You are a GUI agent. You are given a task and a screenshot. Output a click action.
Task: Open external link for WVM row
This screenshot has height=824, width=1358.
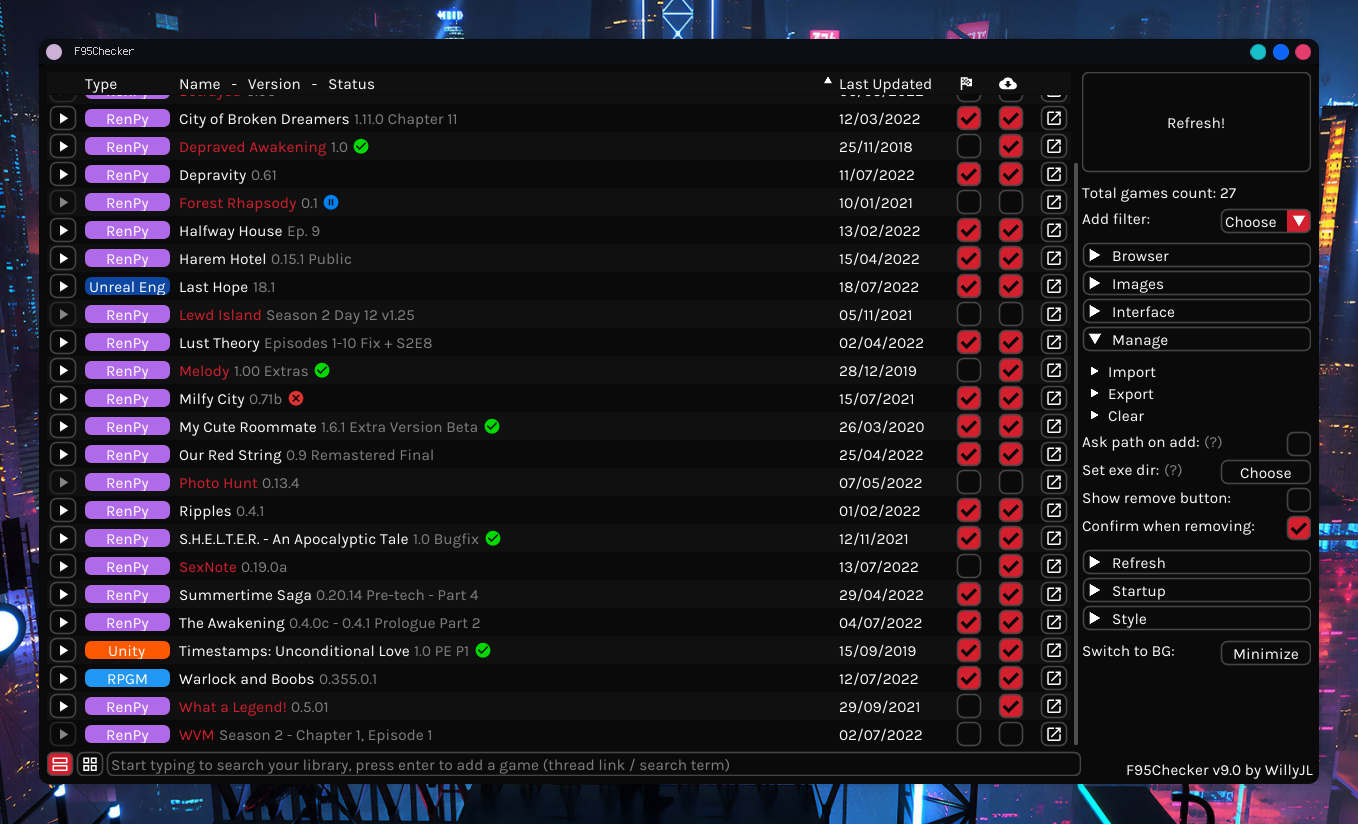point(1053,735)
